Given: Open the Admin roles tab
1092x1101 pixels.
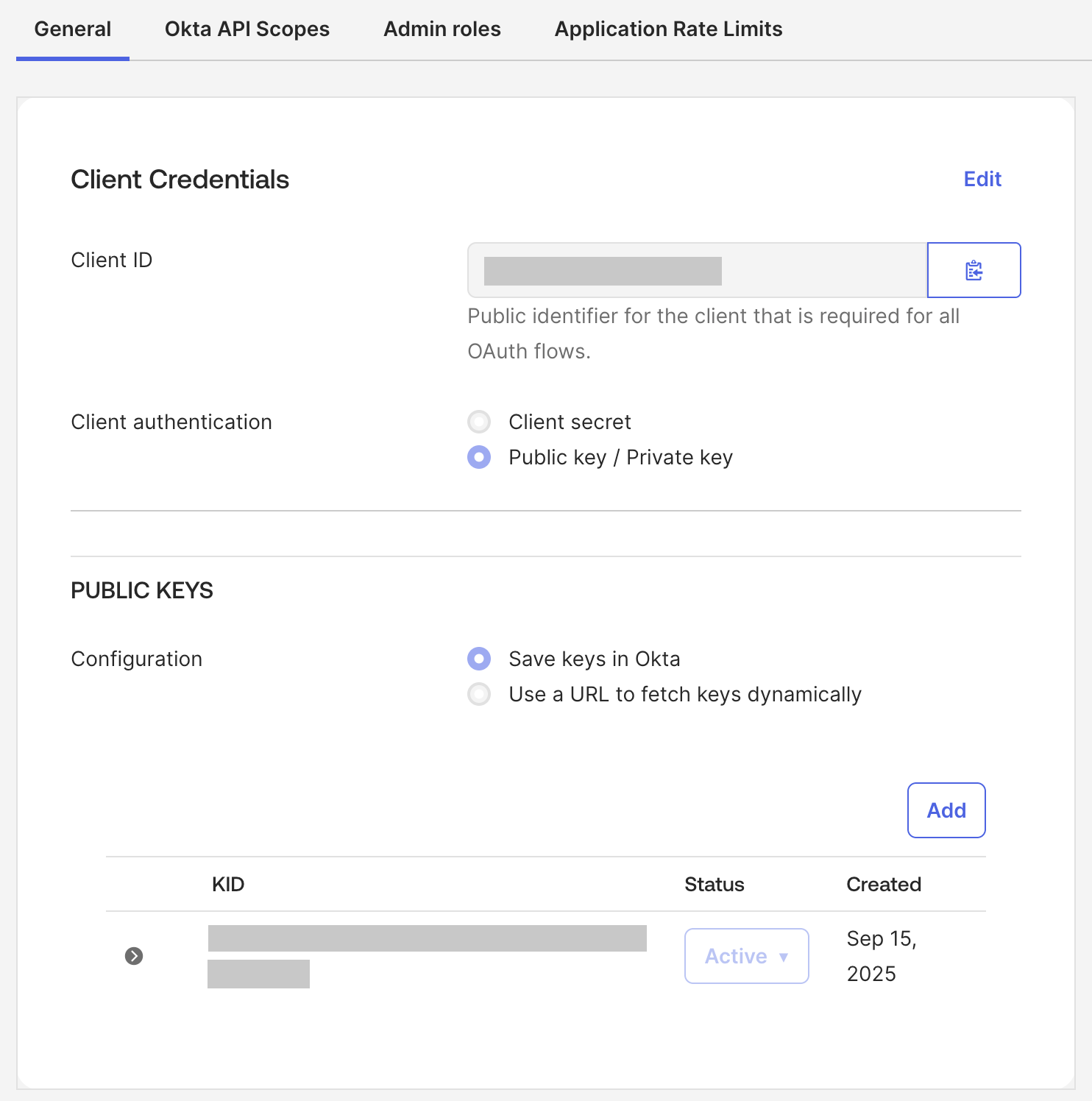Looking at the screenshot, I should point(442,29).
